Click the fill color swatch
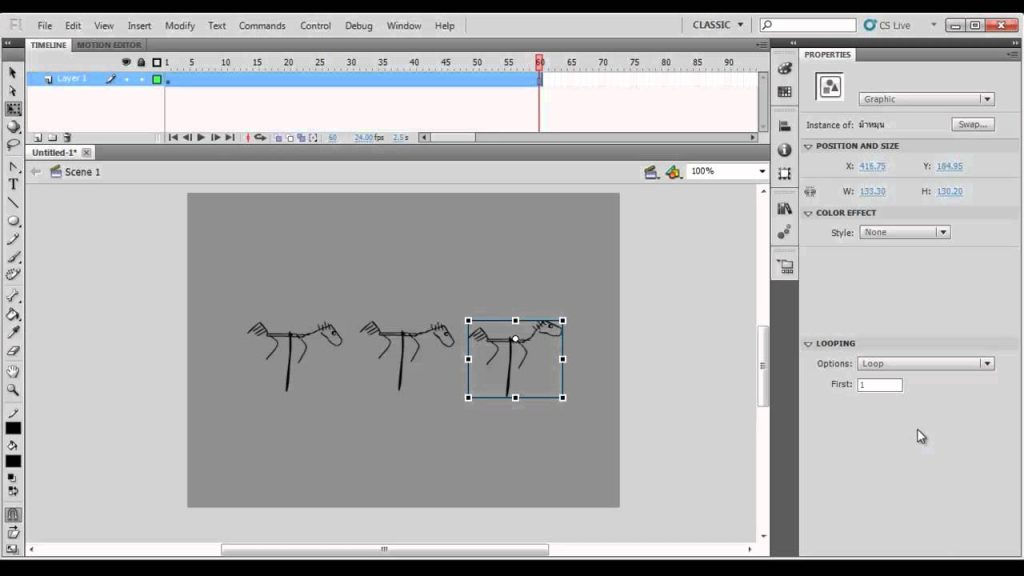This screenshot has width=1024, height=576. pyautogui.click(x=13, y=461)
